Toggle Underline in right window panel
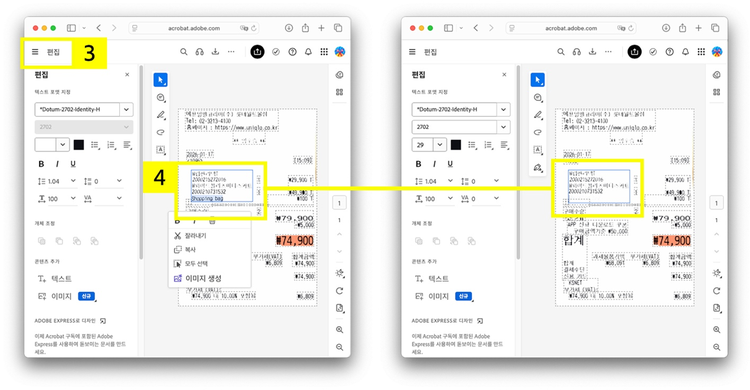Image resolution: width=750 pixels, height=390 pixels. click(x=450, y=164)
